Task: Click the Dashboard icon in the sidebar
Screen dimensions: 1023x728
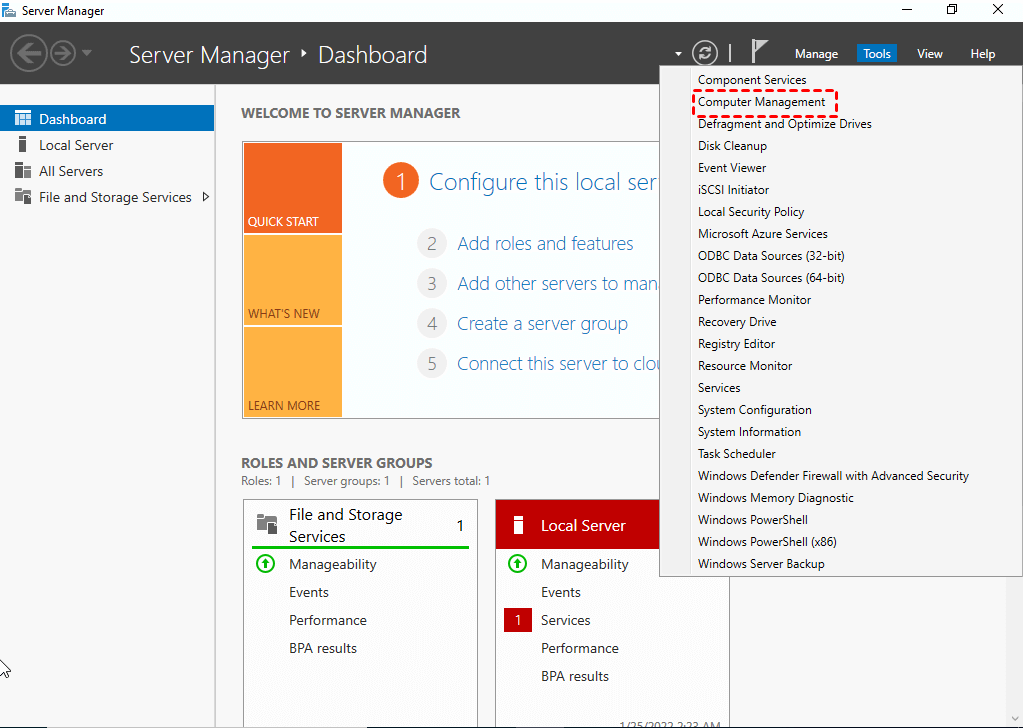Action: click(23, 119)
